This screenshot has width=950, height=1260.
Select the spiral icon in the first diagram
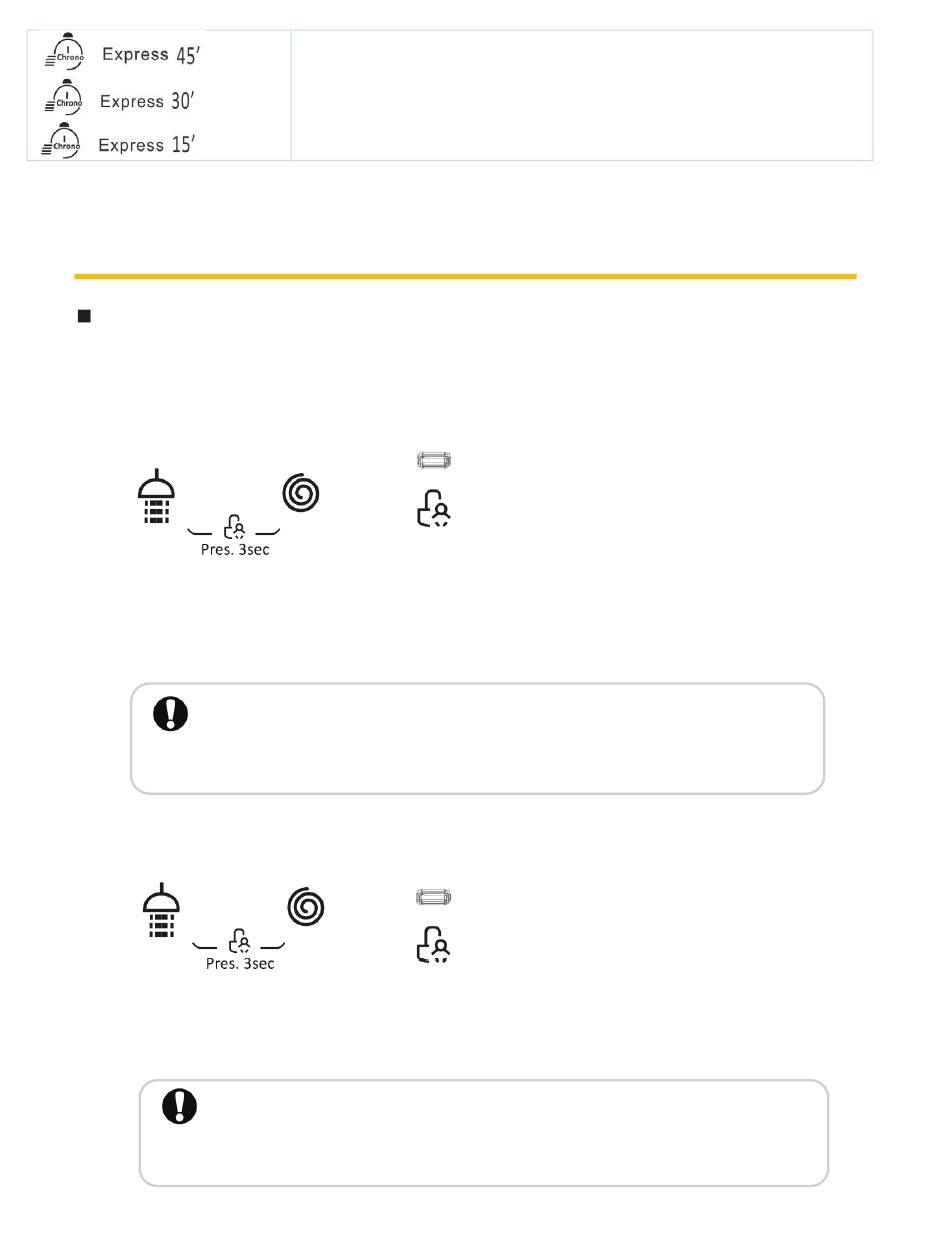click(302, 492)
